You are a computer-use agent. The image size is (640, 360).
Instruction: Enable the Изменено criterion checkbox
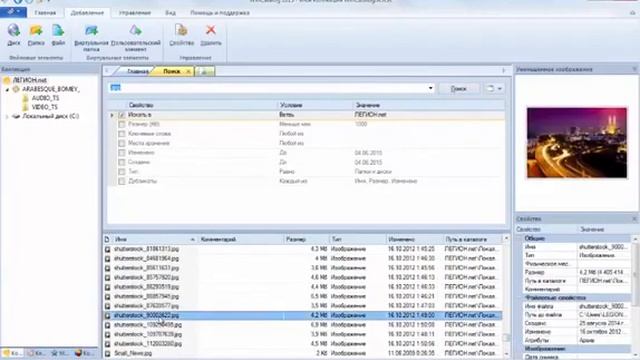(x=122, y=153)
